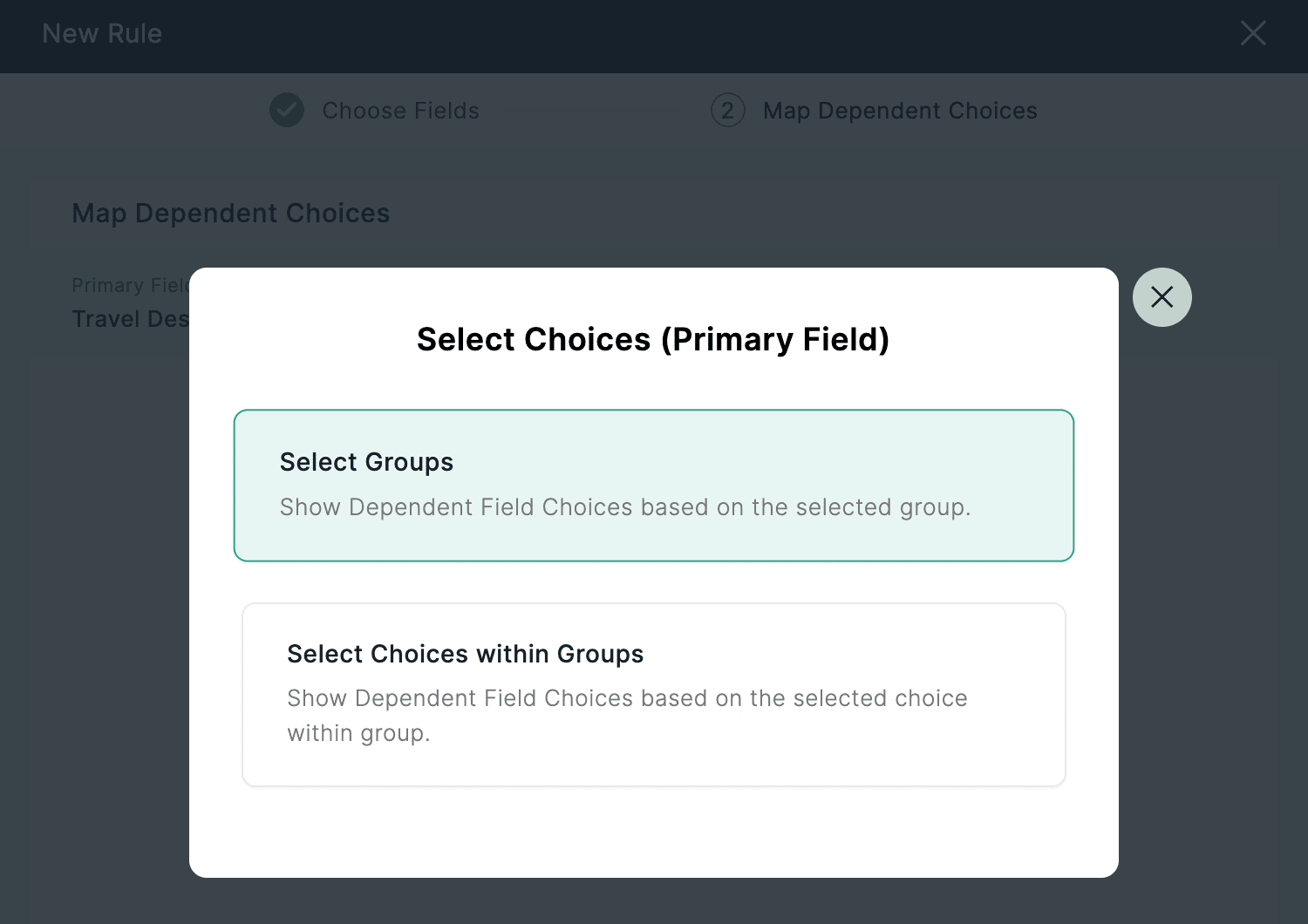Click the New Rule header title
Viewport: 1308px width, 924px height.
[x=102, y=34]
